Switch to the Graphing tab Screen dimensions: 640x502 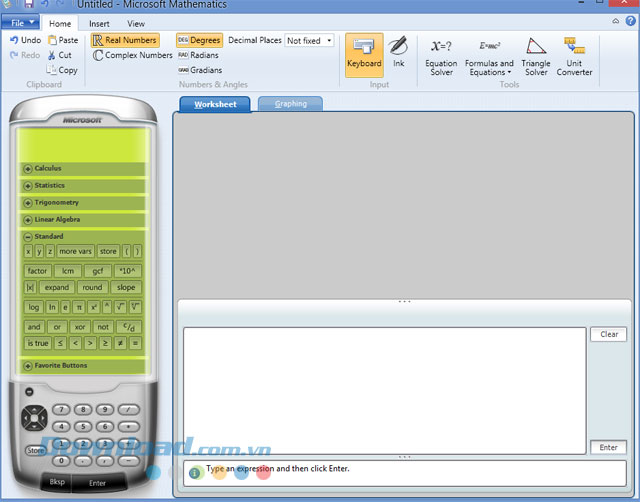coord(290,103)
